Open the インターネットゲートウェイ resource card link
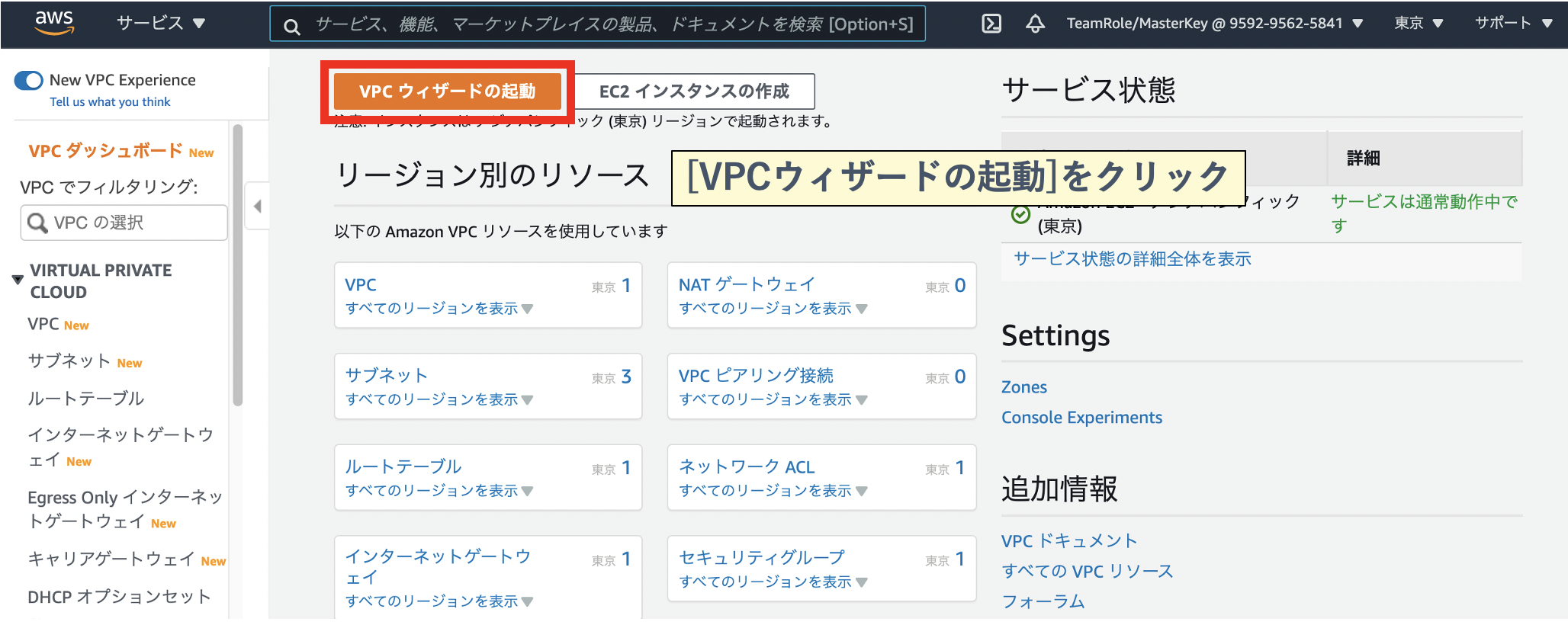This screenshot has height=625, width=1568. pos(438,567)
